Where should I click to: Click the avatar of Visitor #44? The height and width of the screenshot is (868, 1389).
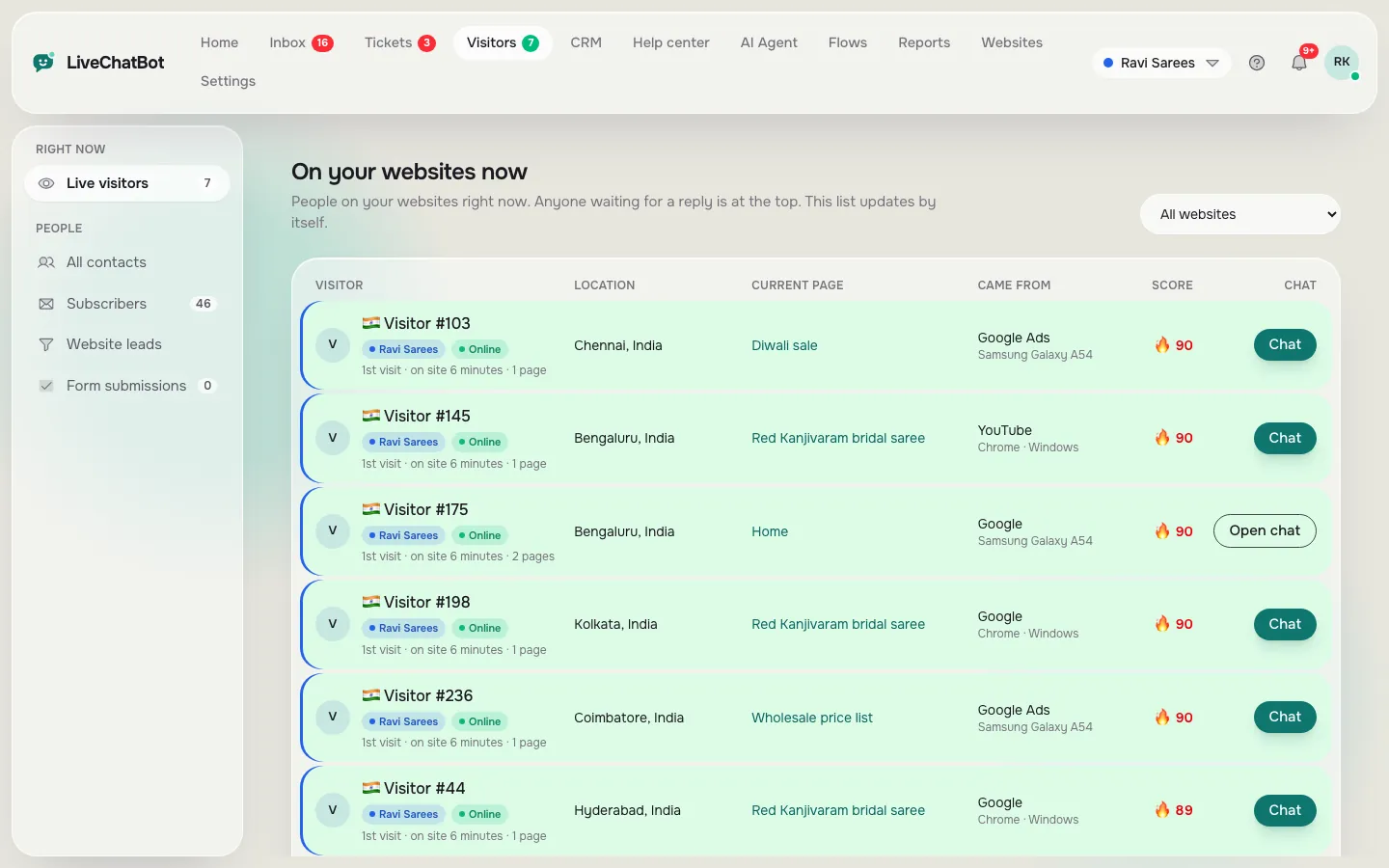click(333, 810)
